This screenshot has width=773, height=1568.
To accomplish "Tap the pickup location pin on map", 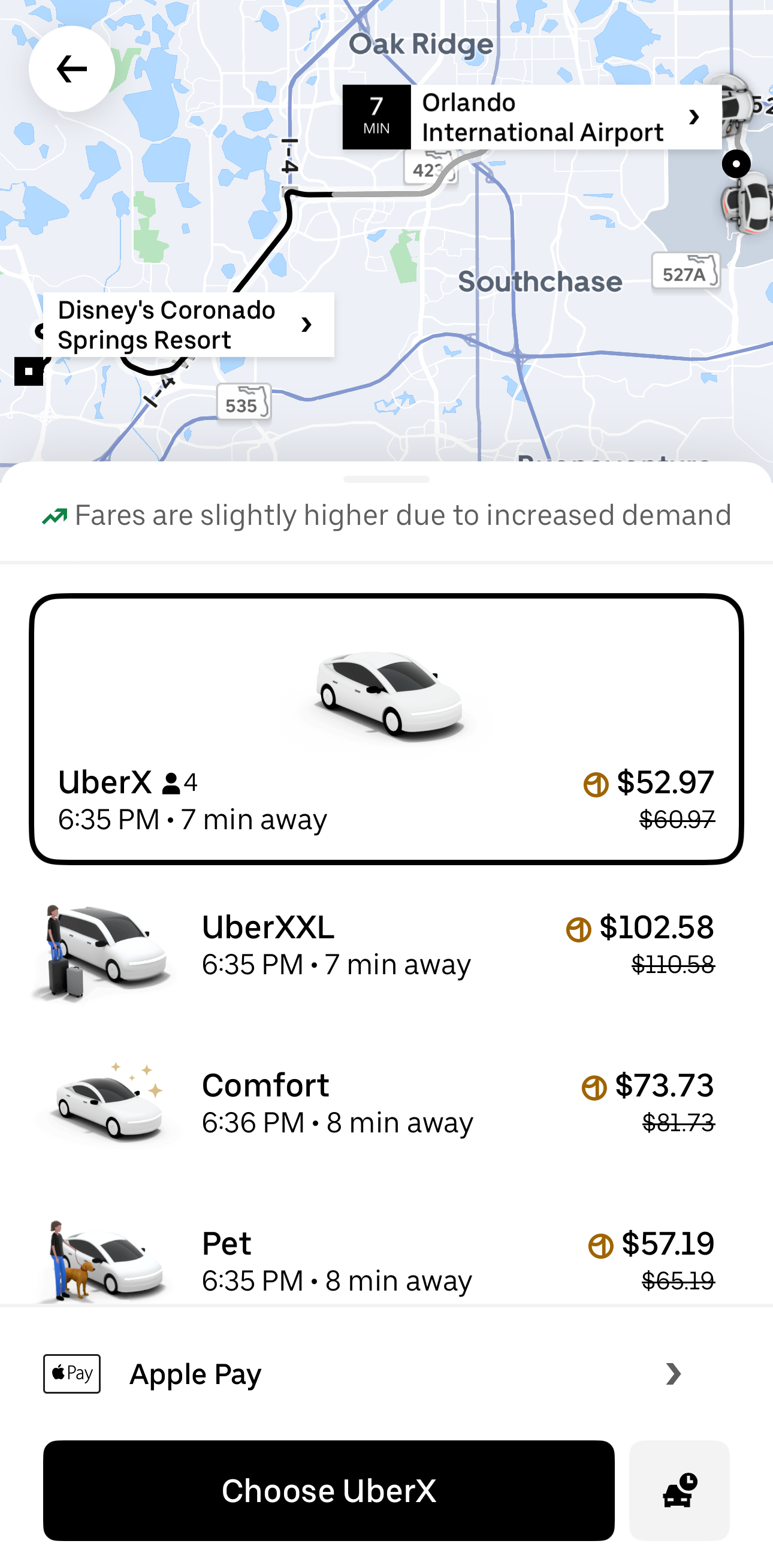I will 736,164.
